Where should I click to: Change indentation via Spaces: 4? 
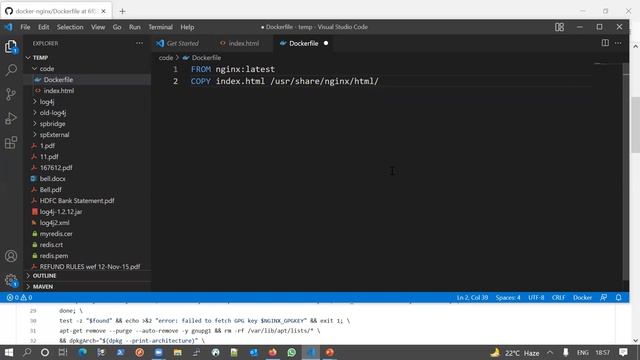click(x=508, y=298)
